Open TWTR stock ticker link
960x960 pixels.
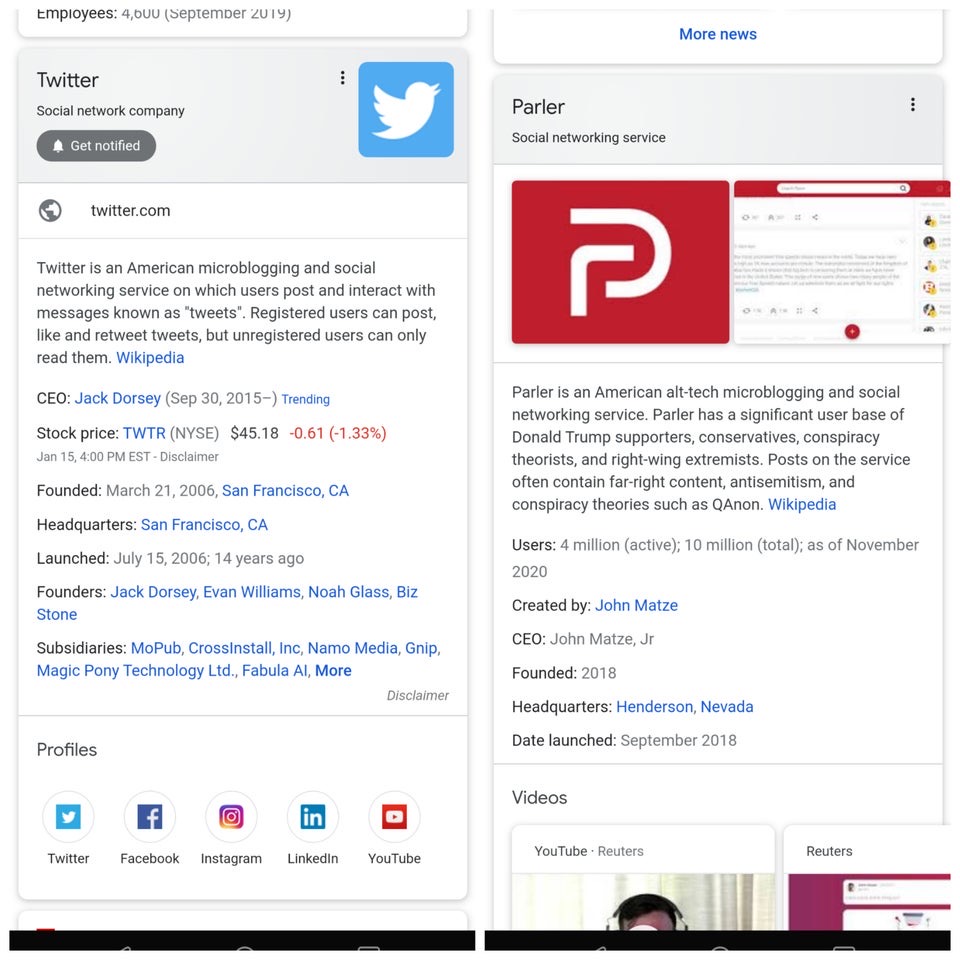point(144,433)
